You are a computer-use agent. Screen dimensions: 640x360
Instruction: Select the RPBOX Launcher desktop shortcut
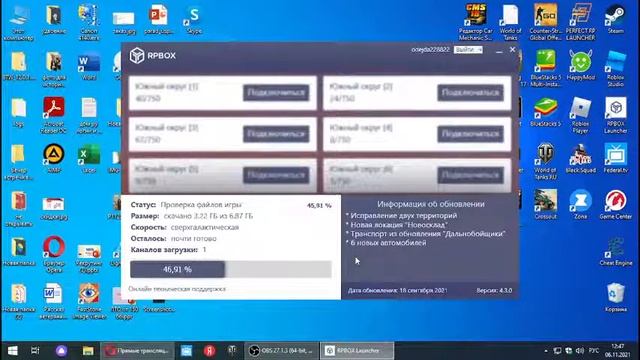tap(616, 115)
